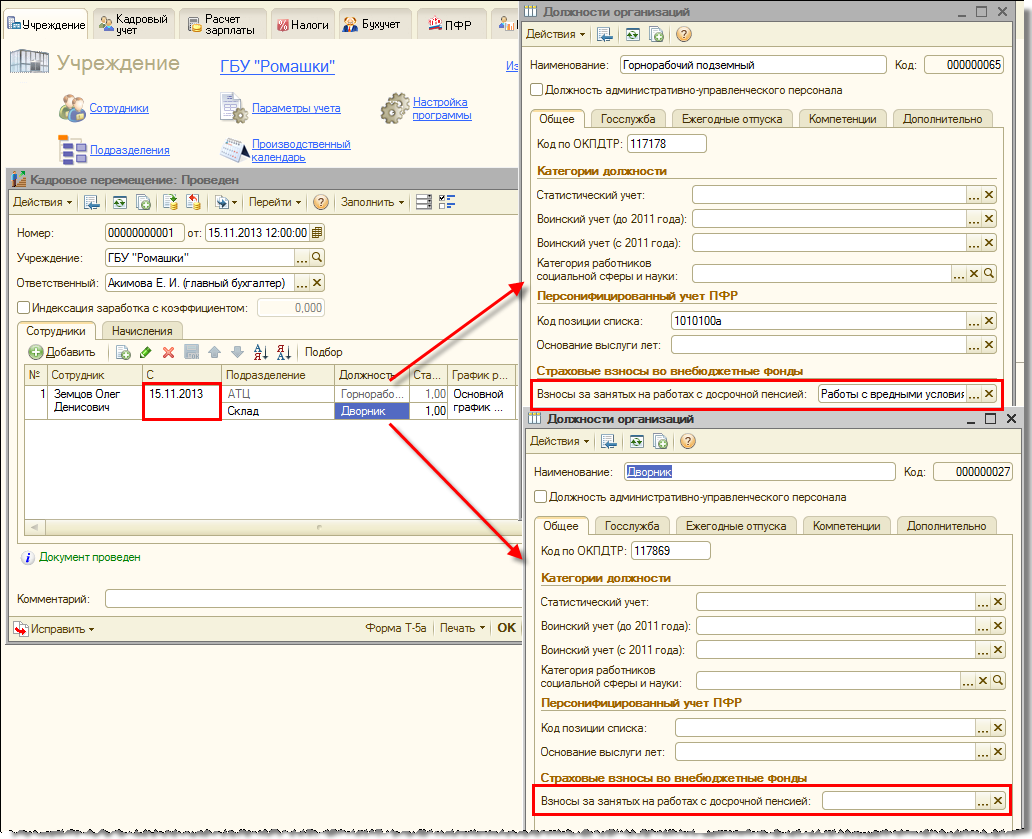Viewport: 1032px width, 839px height.
Task: Click OK in Кадровое перемещение
Action: coord(506,628)
